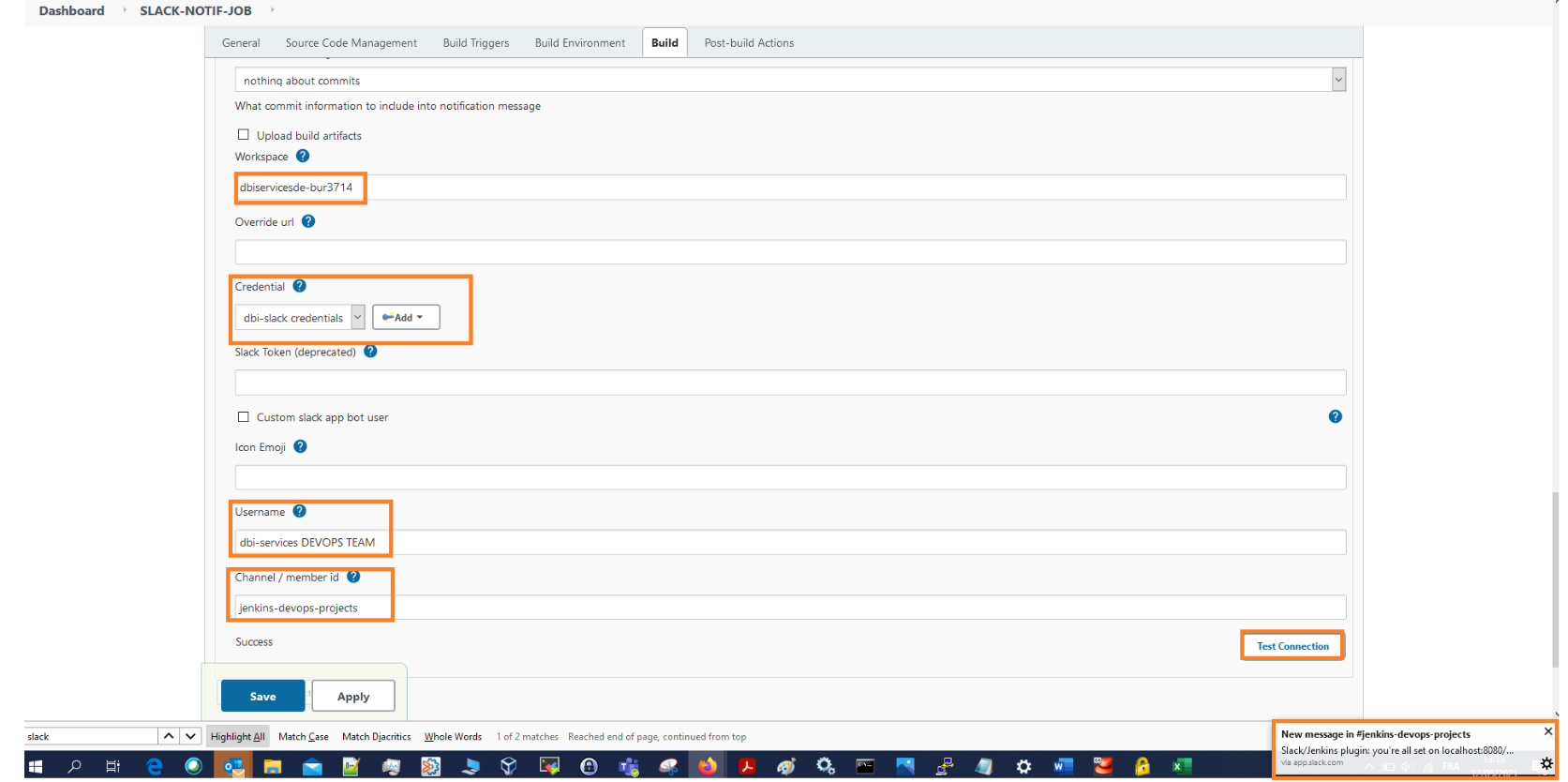The height and width of the screenshot is (782, 1568).
Task: Open help for Override url
Action: click(308, 222)
